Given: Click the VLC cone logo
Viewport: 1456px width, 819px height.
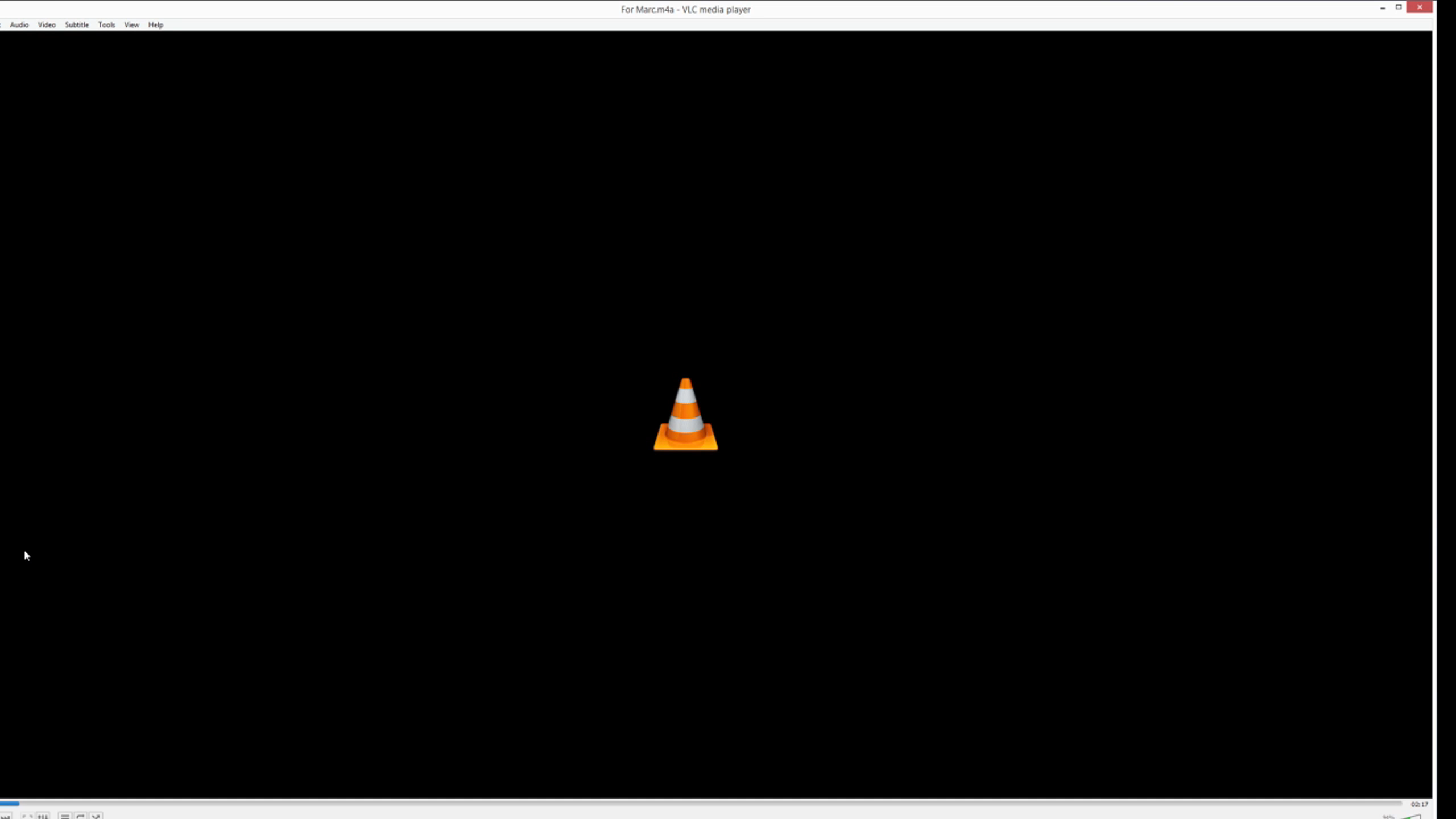Looking at the screenshot, I should click(x=685, y=415).
